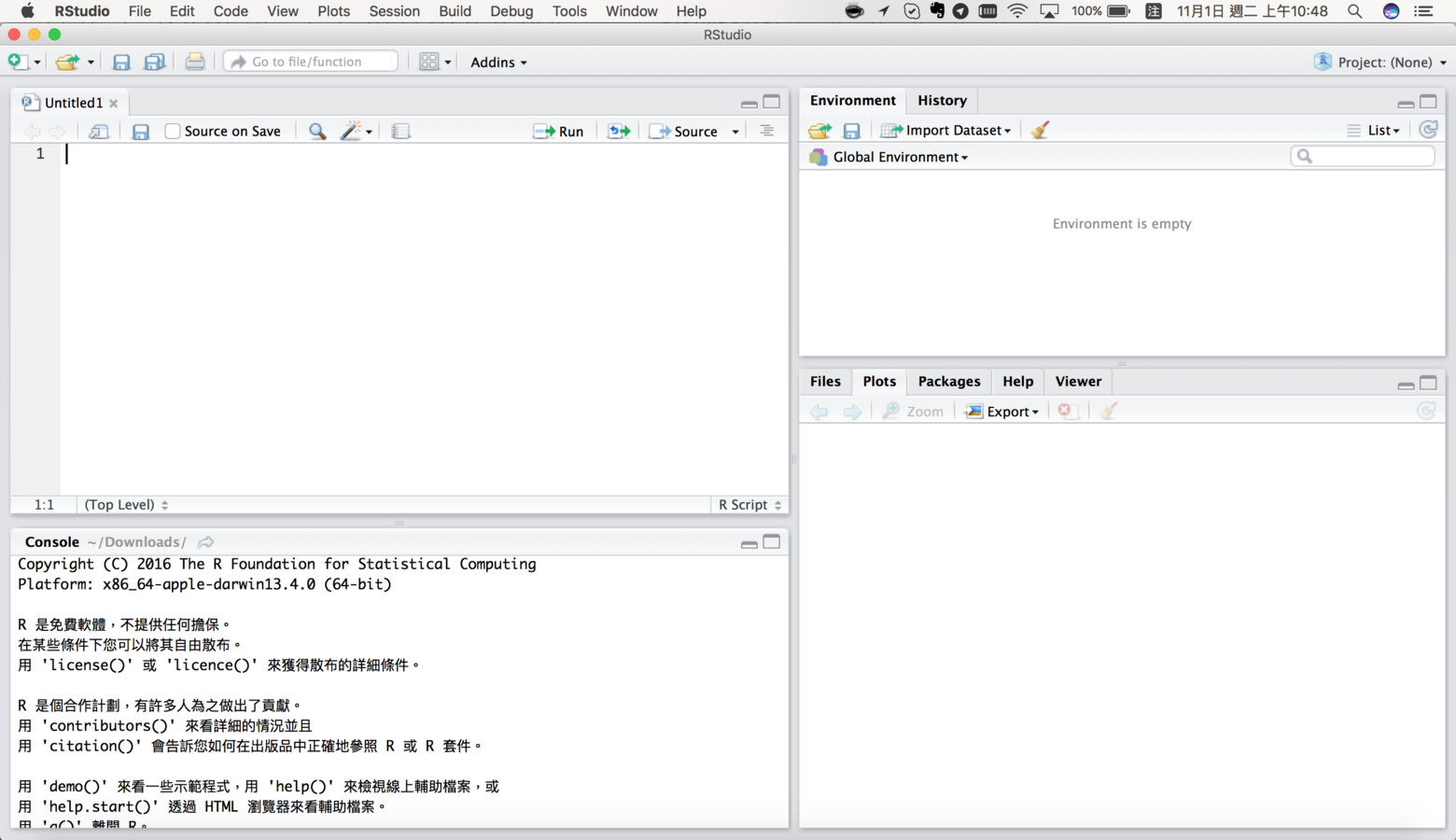
Task: Switch to the History tab
Action: tap(942, 101)
